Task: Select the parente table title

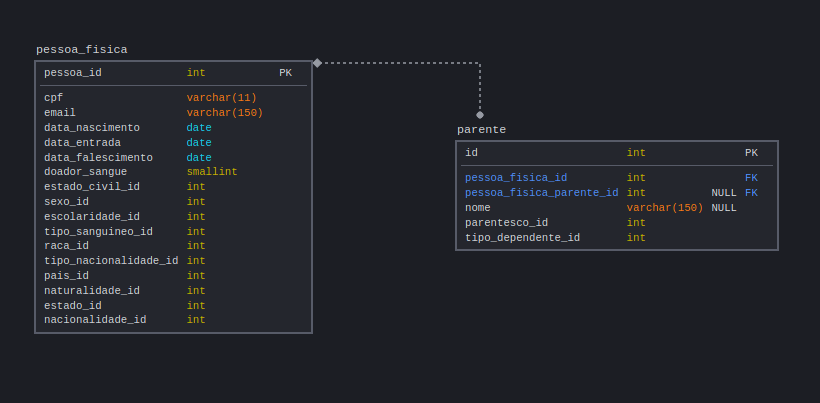Action: click(x=481, y=130)
